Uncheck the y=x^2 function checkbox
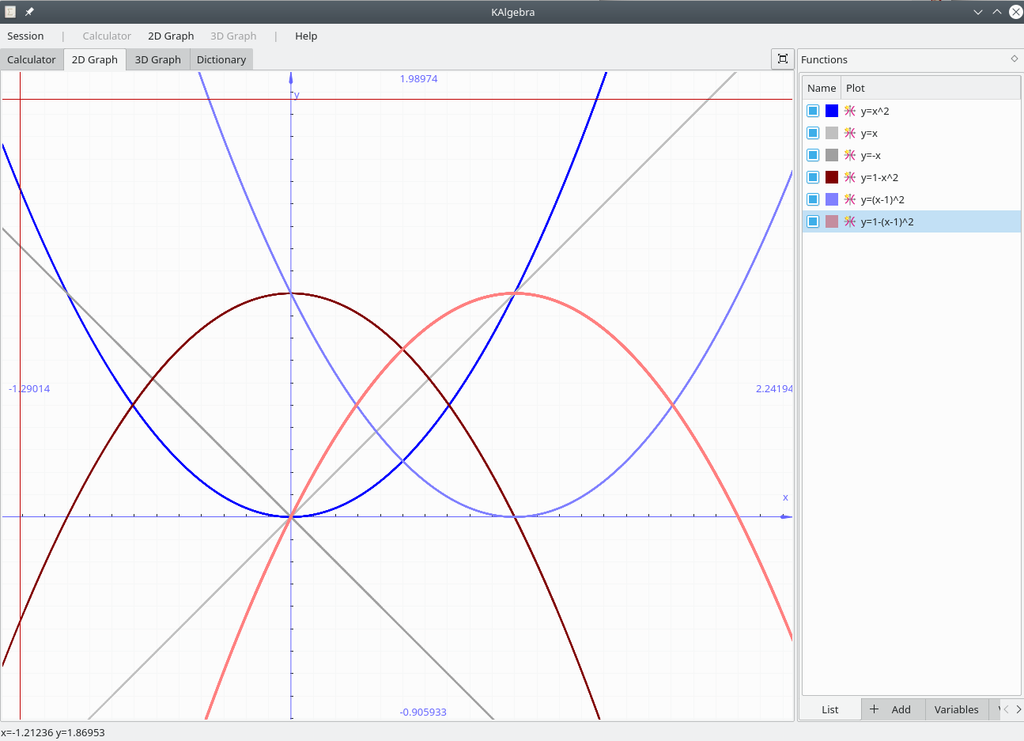 tap(813, 111)
